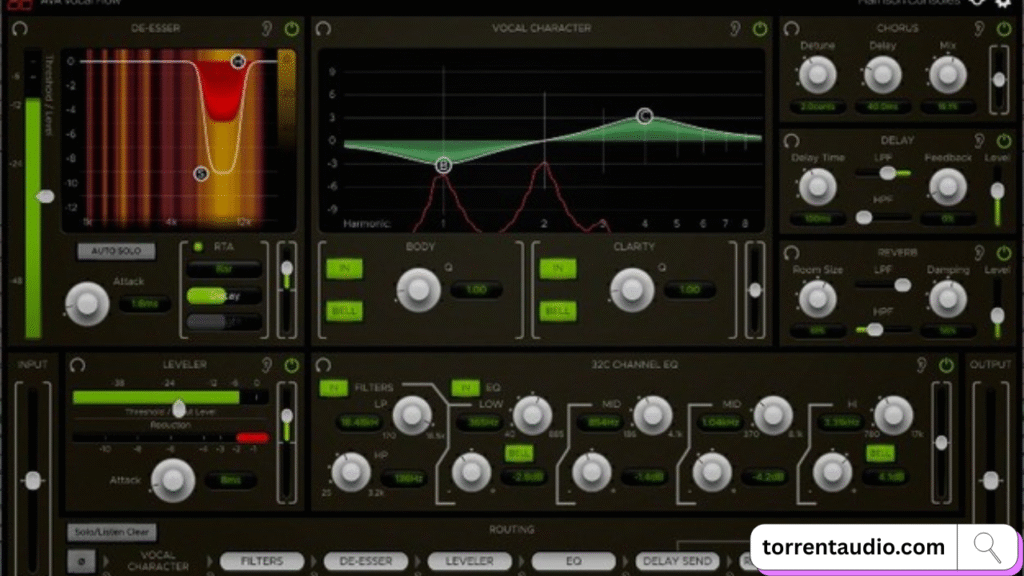Click the Chorus Detune knob
The height and width of the screenshot is (576, 1024).
[x=817, y=74]
